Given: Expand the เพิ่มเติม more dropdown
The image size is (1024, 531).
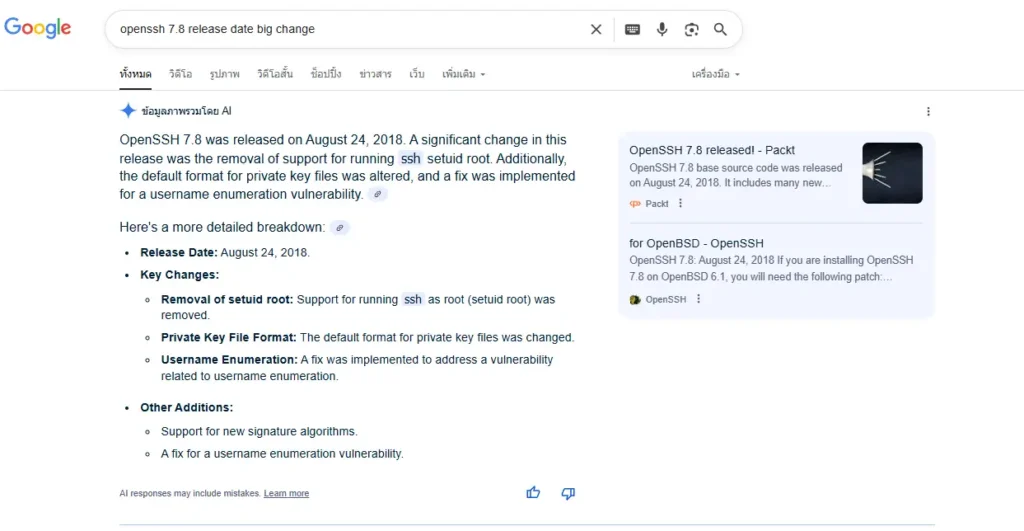Looking at the screenshot, I should 463,74.
